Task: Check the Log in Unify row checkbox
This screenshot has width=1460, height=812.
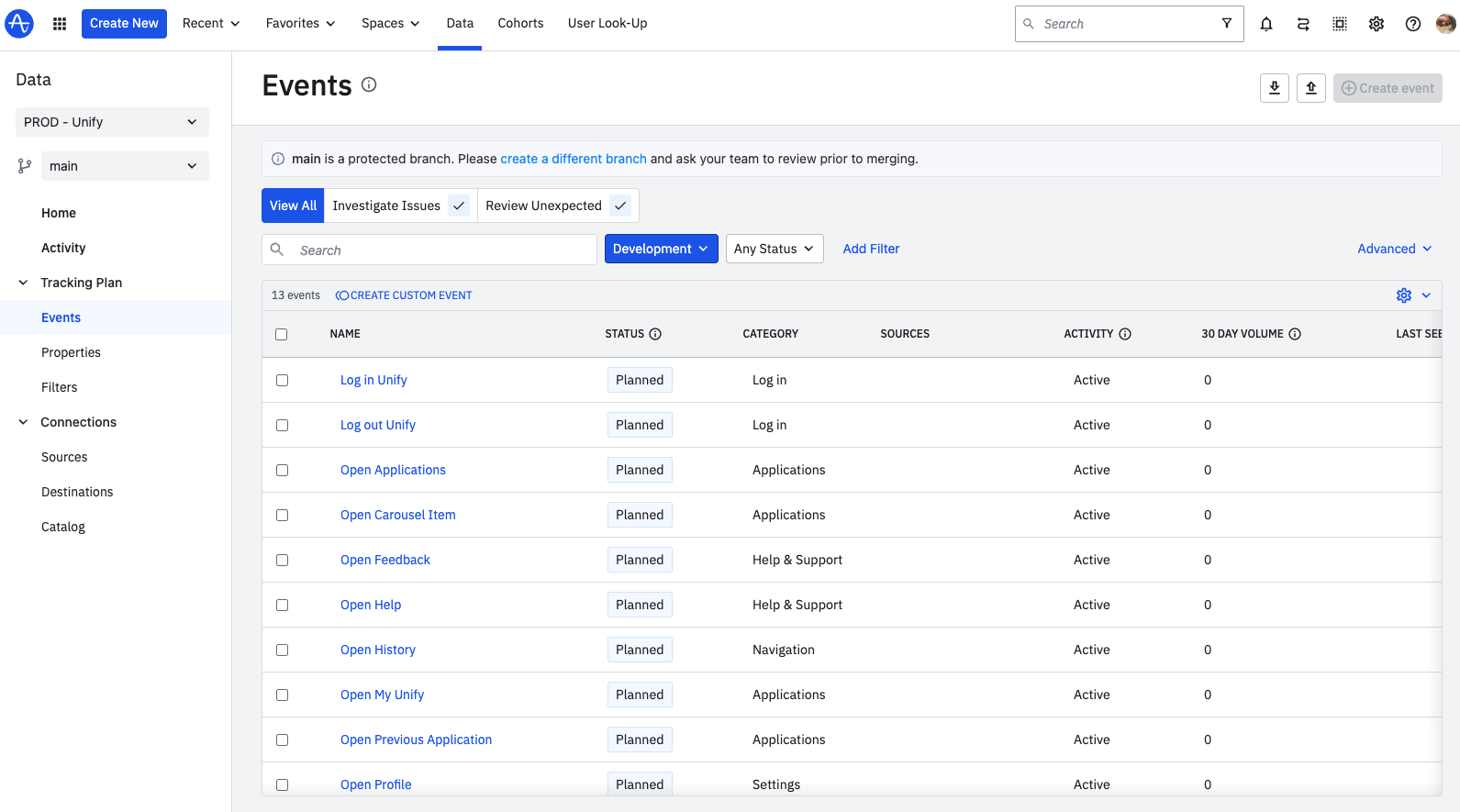Action: tap(283, 380)
